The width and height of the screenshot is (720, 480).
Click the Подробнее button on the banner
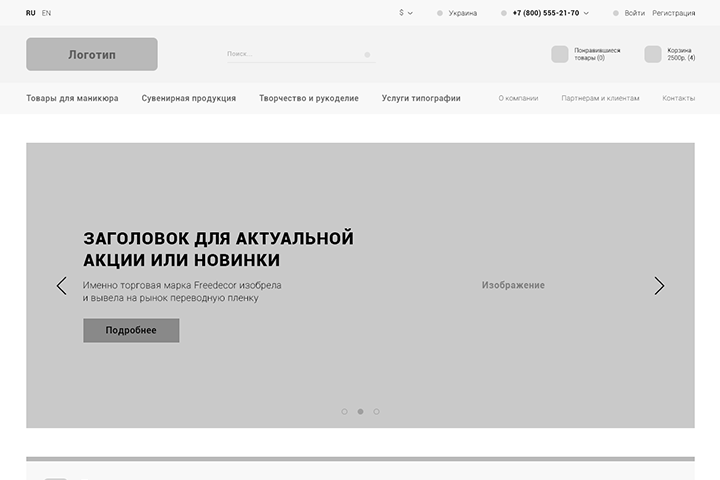131,330
